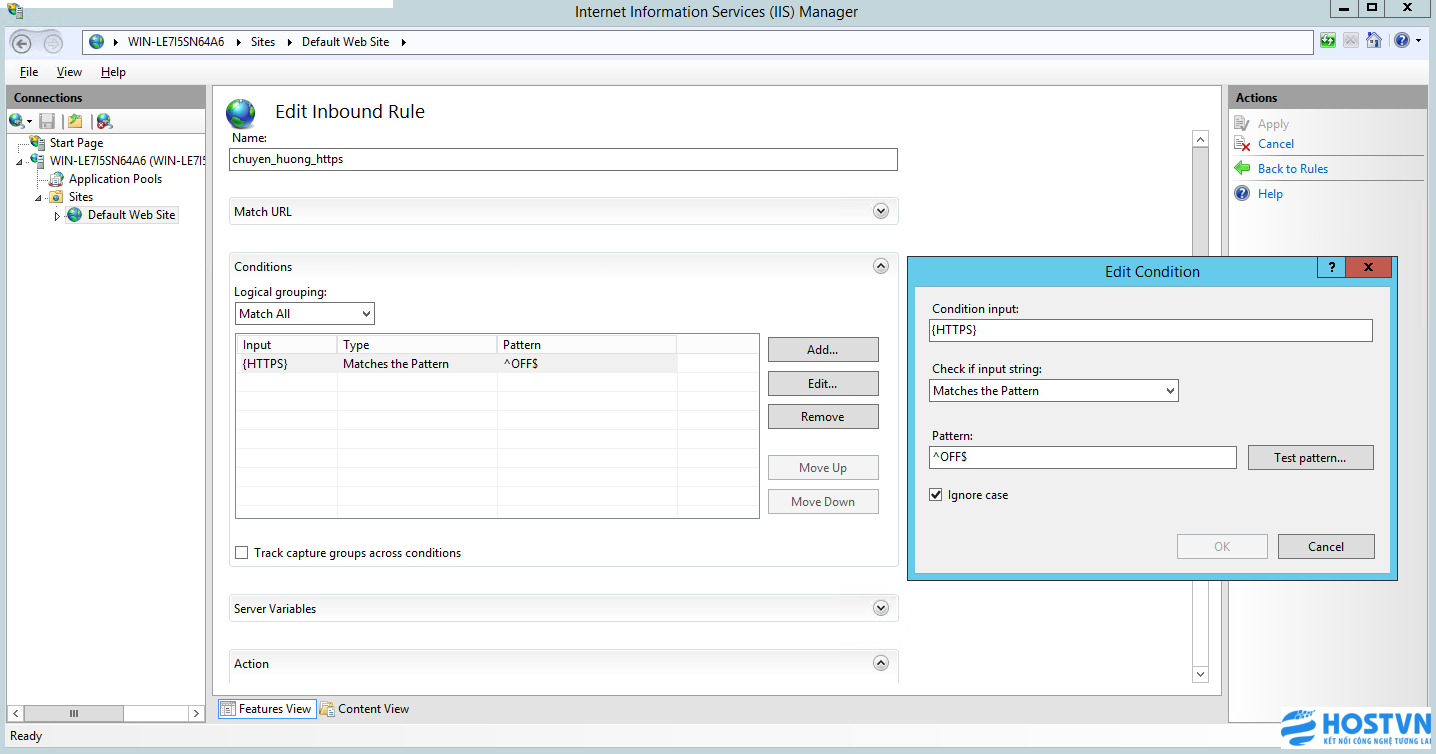This screenshot has height=754, width=1436.
Task: Click Cancel in Edit Condition dialog
Action: [x=1326, y=547]
